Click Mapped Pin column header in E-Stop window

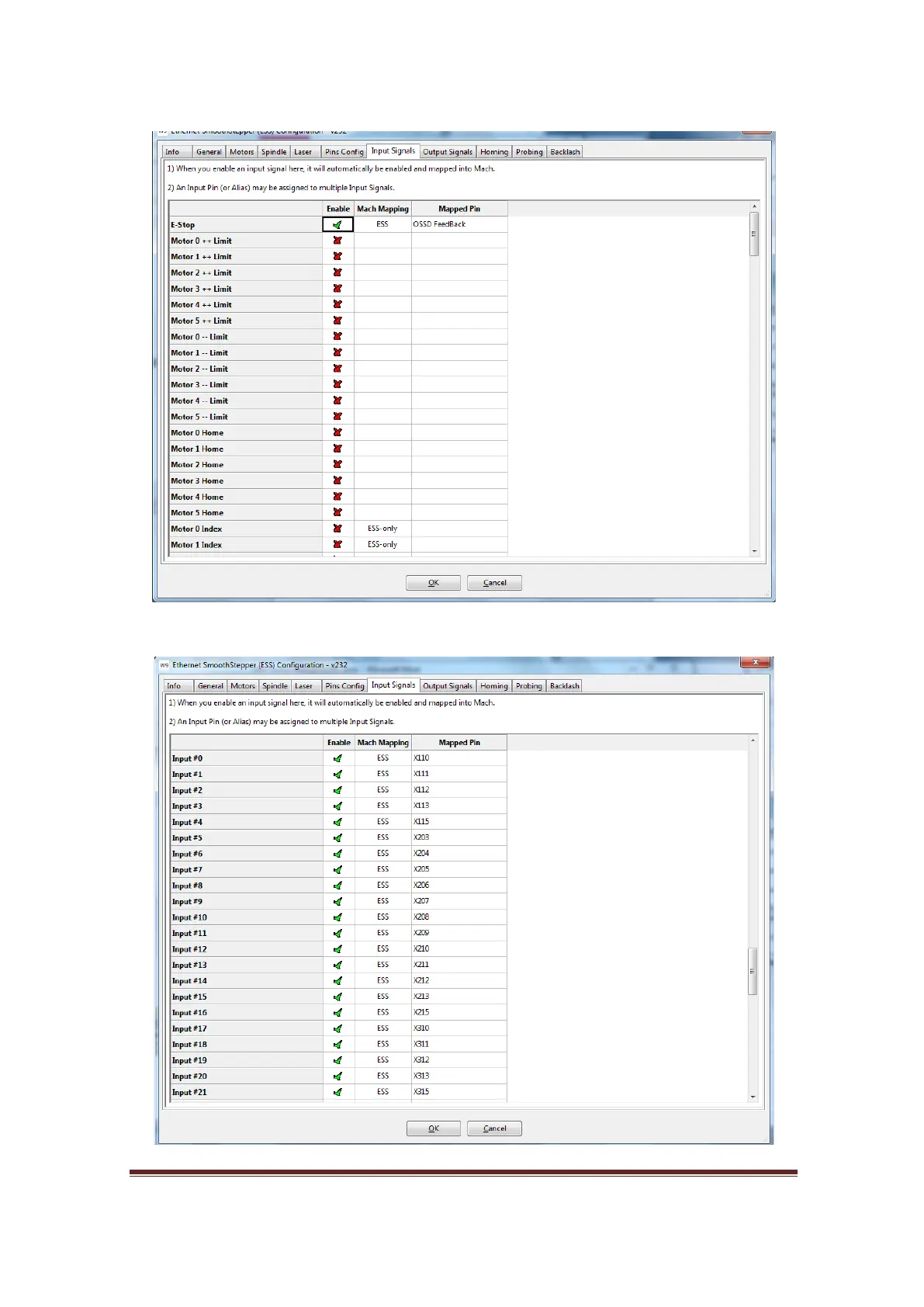(x=459, y=209)
